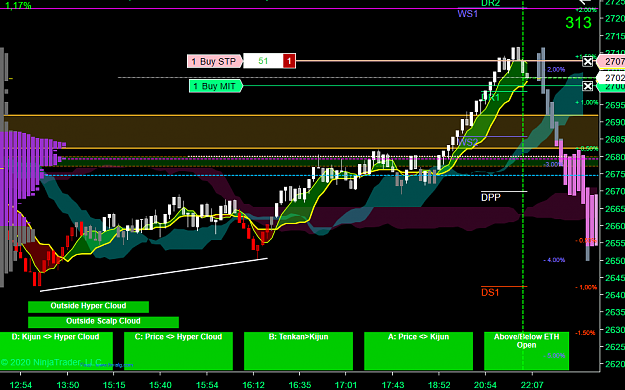This screenshot has width=625, height=390.
Task: Click the DR2 level label
Action: tap(490, 3)
